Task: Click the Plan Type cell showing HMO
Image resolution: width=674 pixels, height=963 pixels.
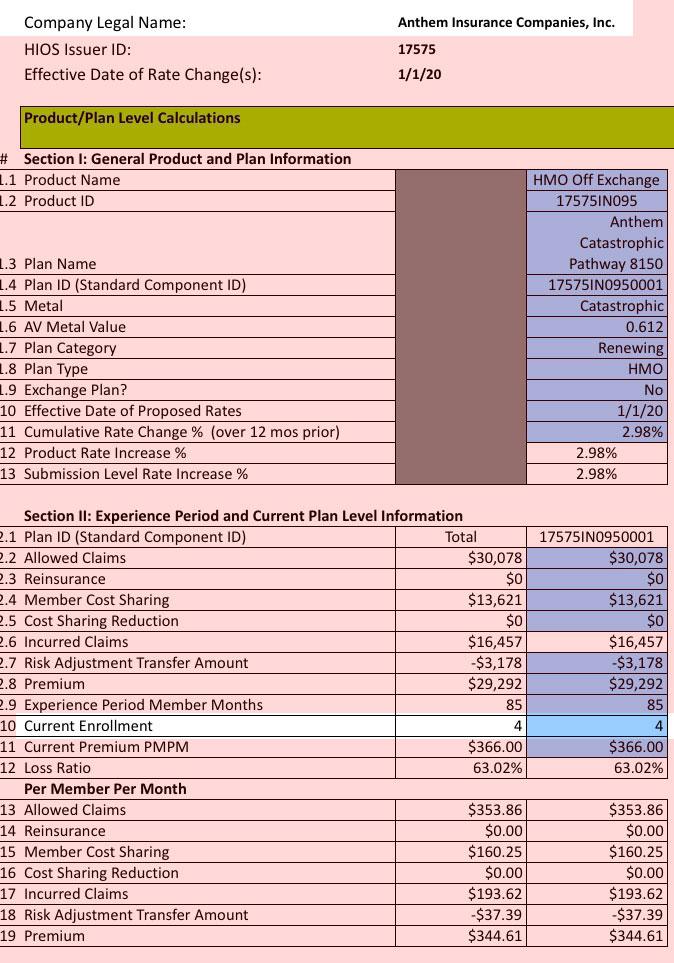Action: click(x=596, y=369)
